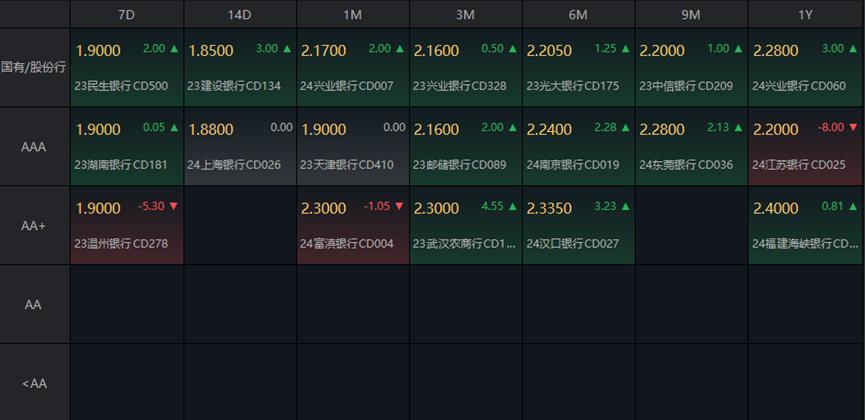
Task: Open the 24江苏银行CD025 quote cell
Action: (x=806, y=147)
